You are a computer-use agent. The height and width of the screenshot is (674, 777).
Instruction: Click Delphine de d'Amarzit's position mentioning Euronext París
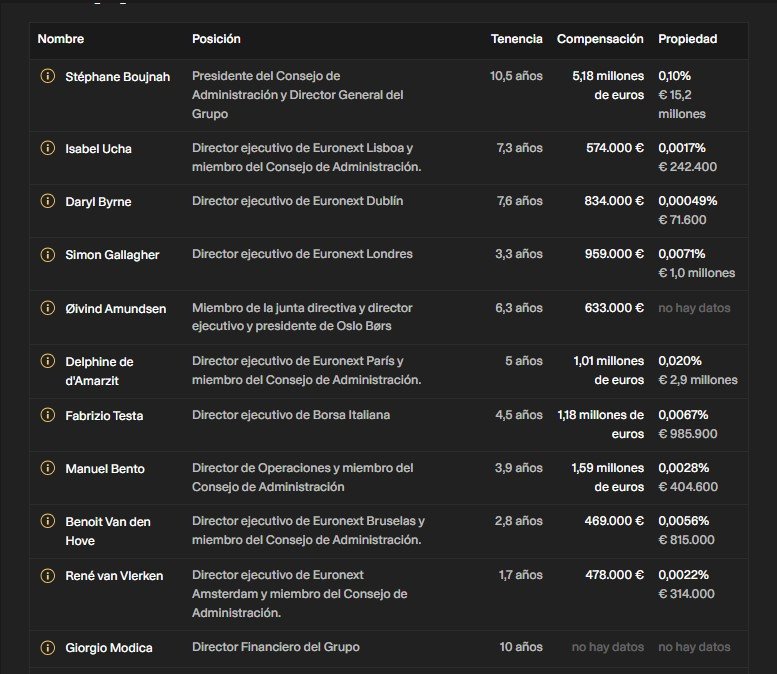click(x=306, y=370)
